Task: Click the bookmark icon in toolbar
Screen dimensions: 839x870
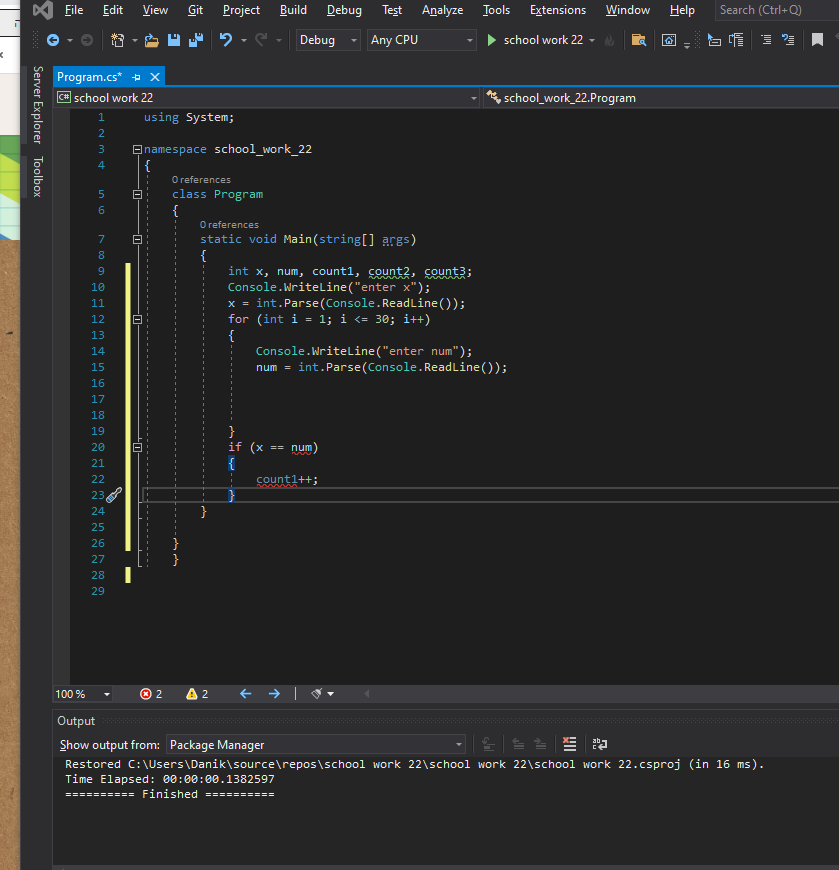Action: [x=817, y=40]
